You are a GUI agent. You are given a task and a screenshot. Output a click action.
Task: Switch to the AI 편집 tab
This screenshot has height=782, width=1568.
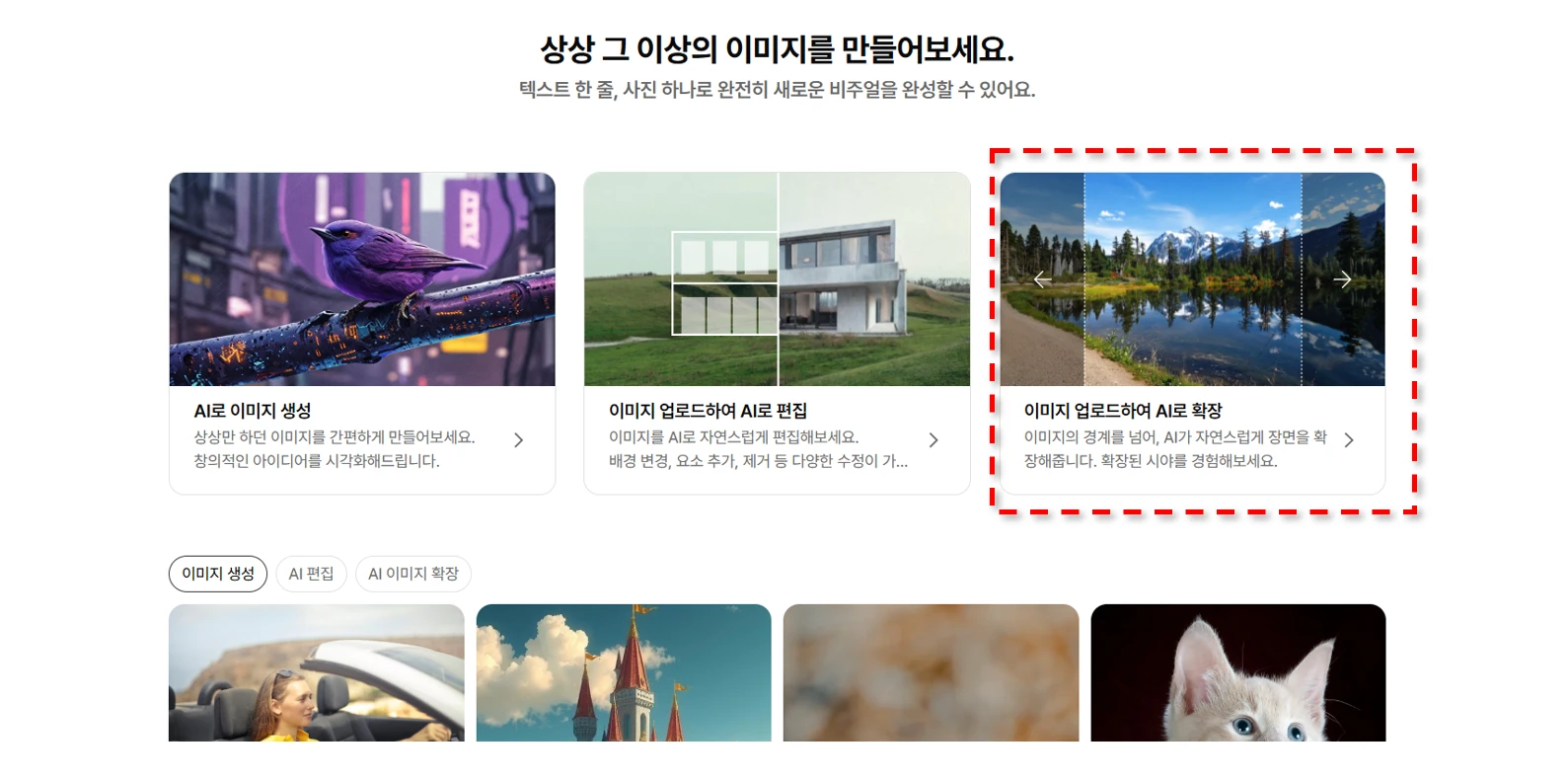(311, 574)
